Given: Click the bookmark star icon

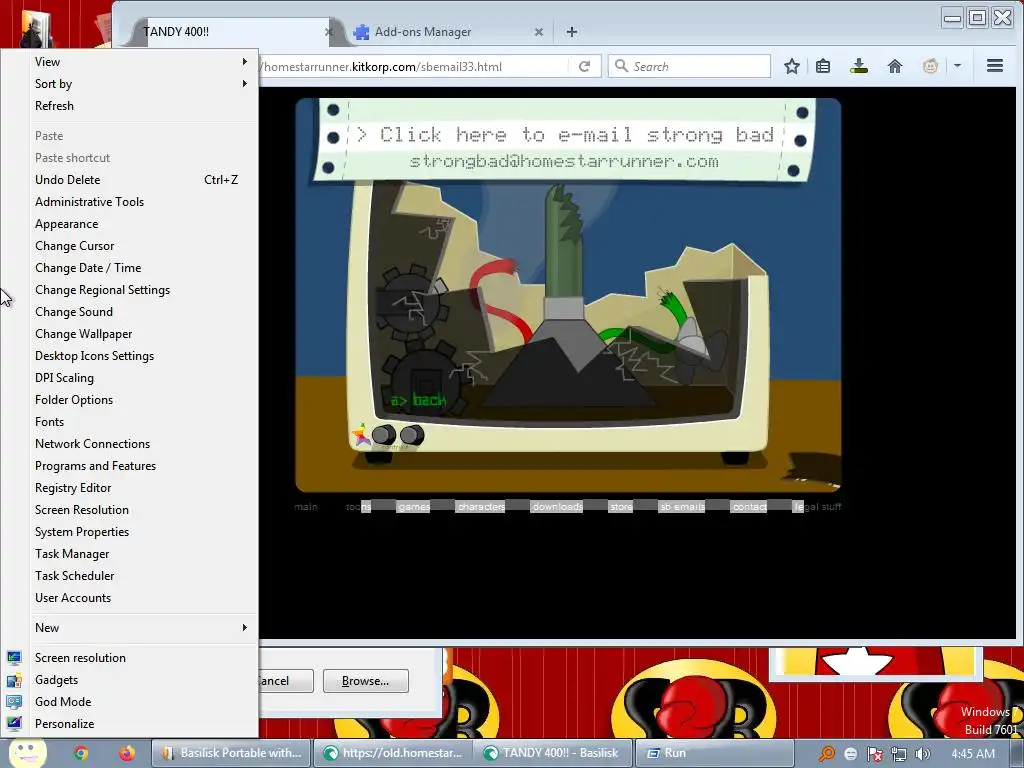Looking at the screenshot, I should click(x=792, y=66).
